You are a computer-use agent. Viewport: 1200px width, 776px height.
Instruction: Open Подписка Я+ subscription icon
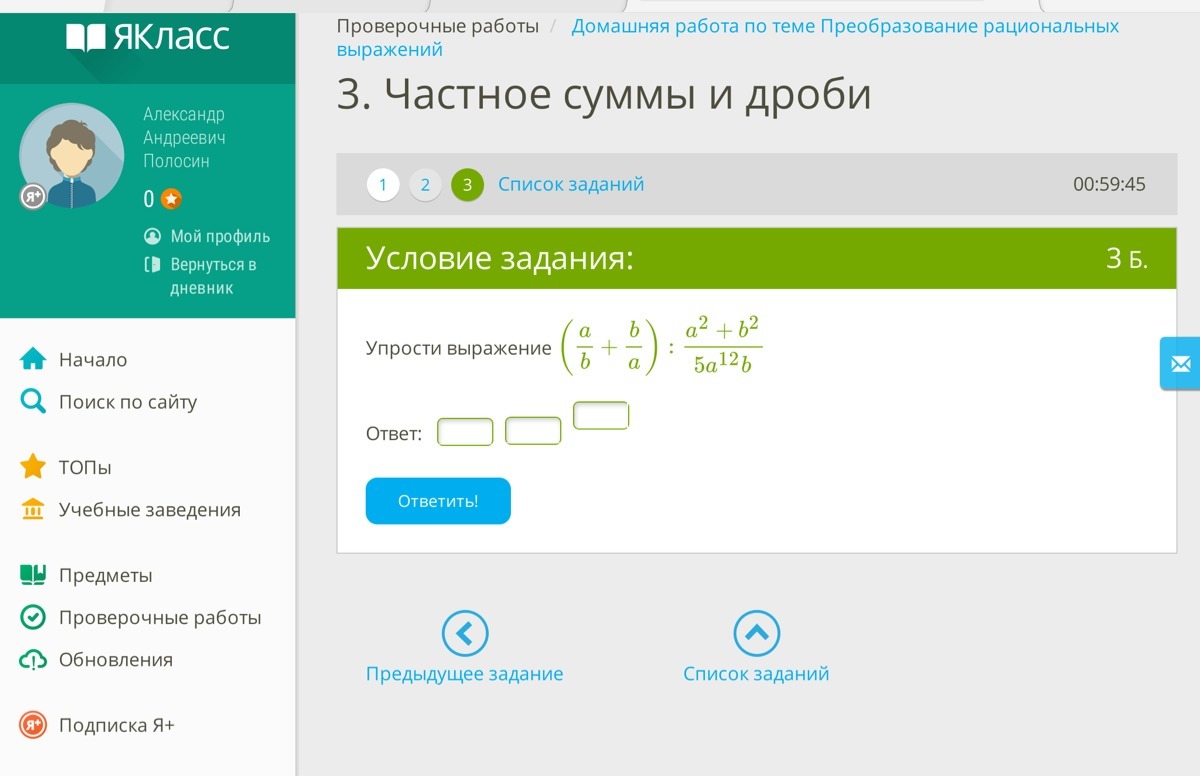33,726
